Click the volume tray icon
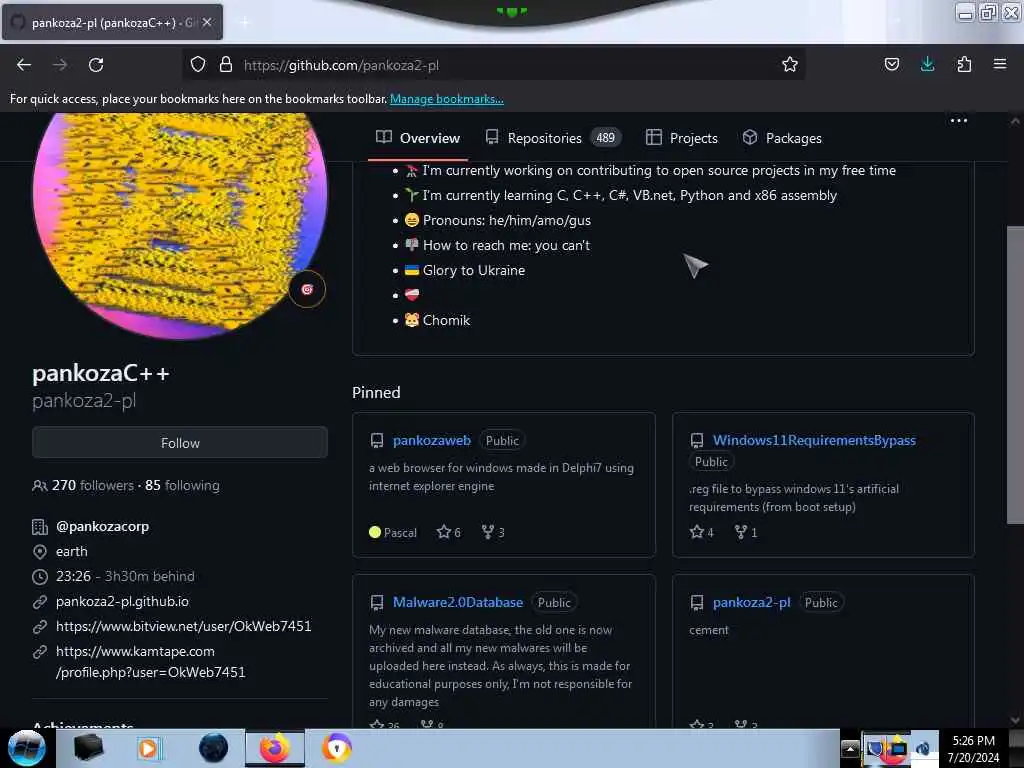The height and width of the screenshot is (768, 1024). [923, 749]
